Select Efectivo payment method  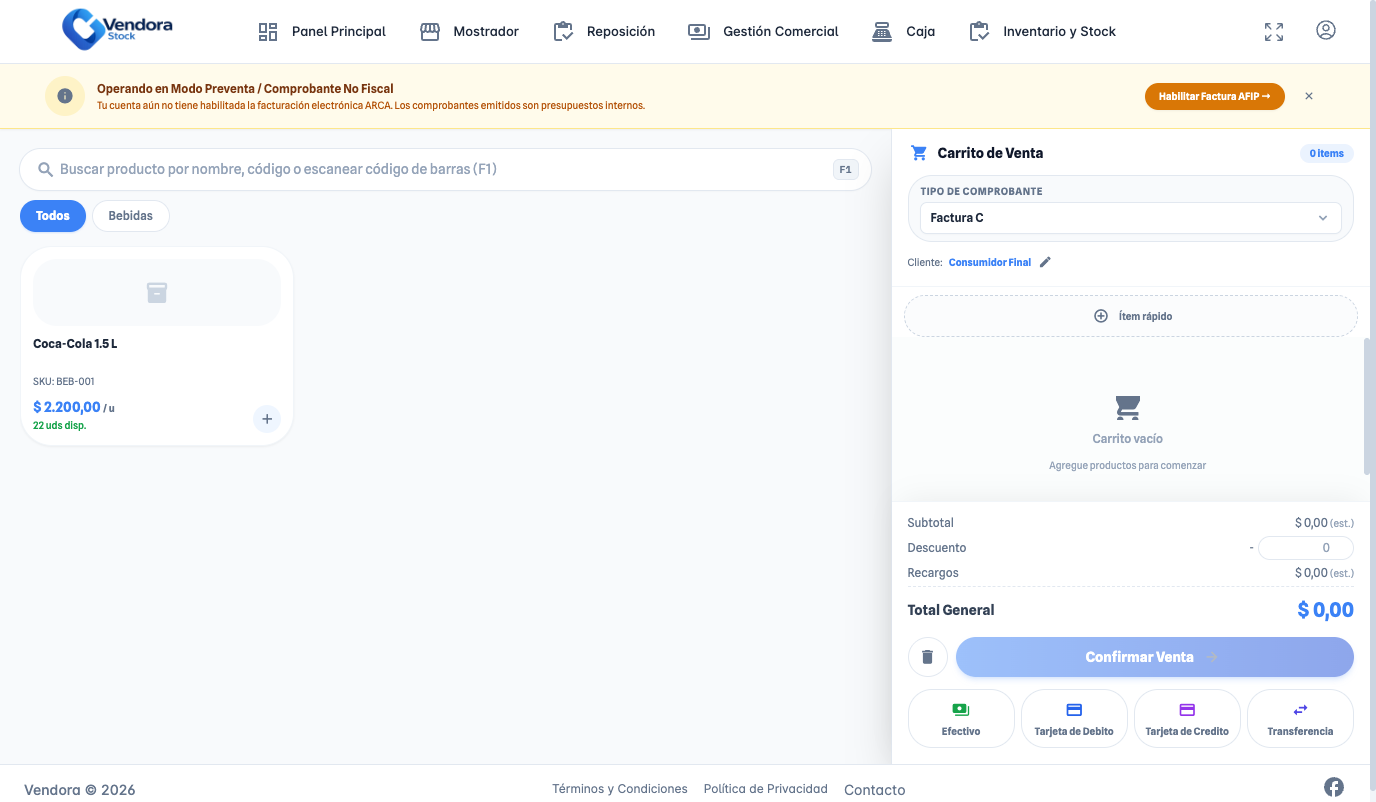961,719
